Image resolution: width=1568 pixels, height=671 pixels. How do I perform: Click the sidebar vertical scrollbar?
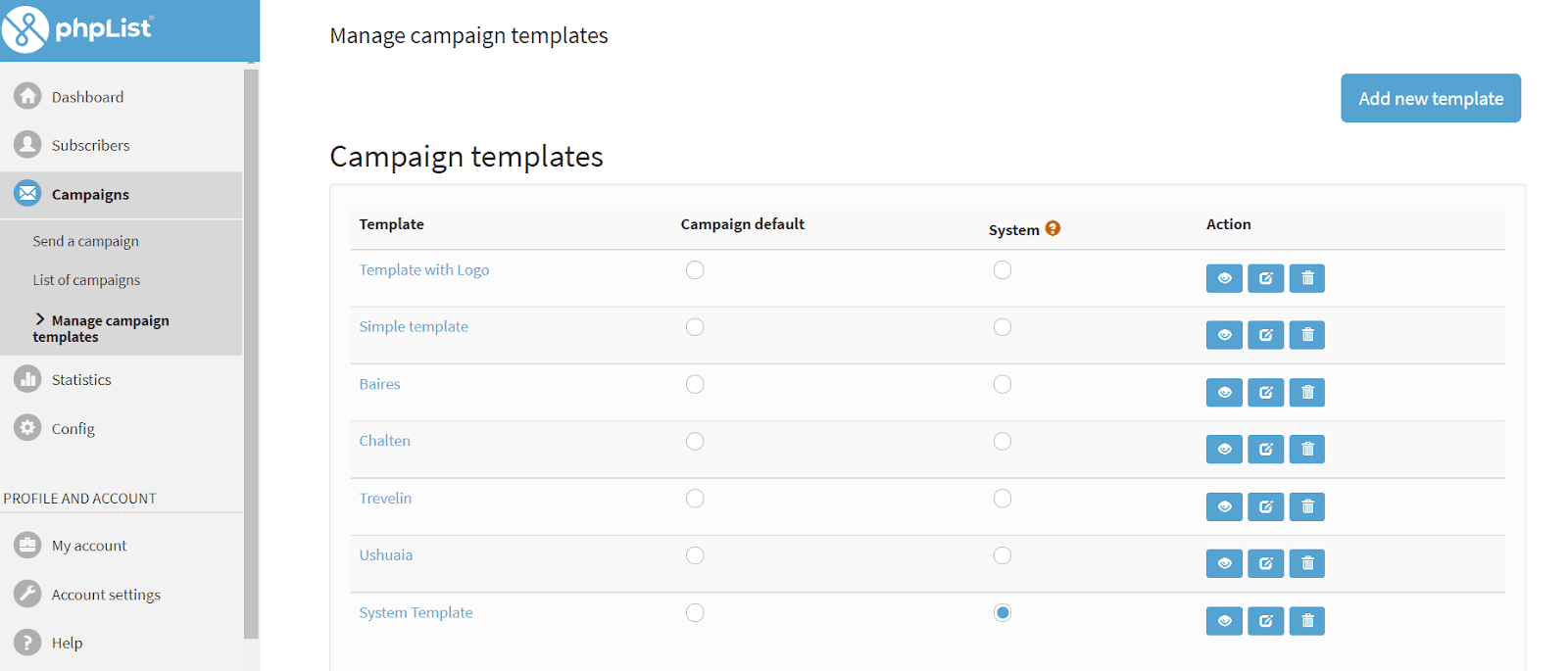251,353
